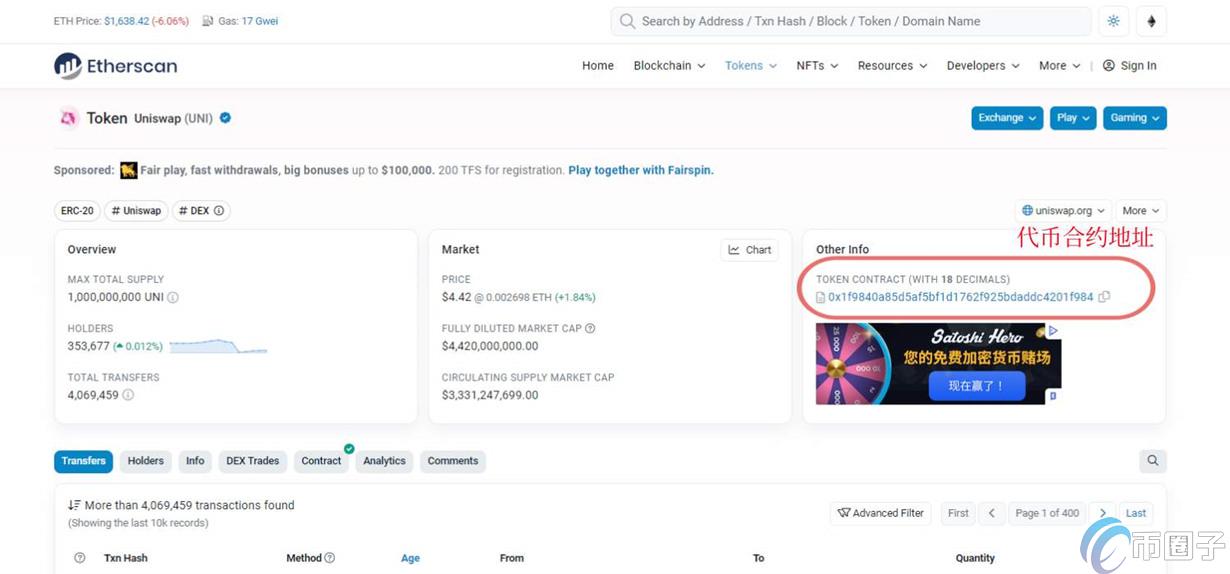The image size is (1230, 574).
Task: Click the $4,420,000,000.00 market cap value
Action: (x=490, y=346)
